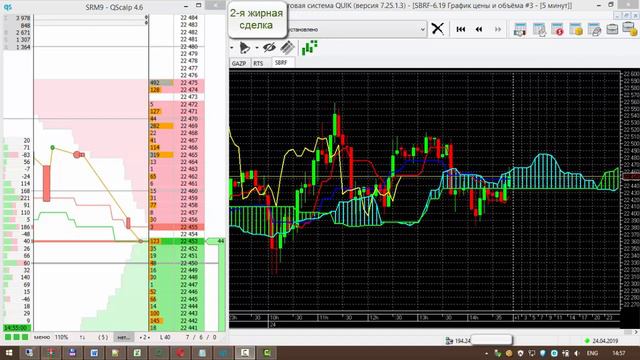The height and width of the screenshot is (360, 640).
Task: Click first green square indicator in QScalp
Action: 8,337
